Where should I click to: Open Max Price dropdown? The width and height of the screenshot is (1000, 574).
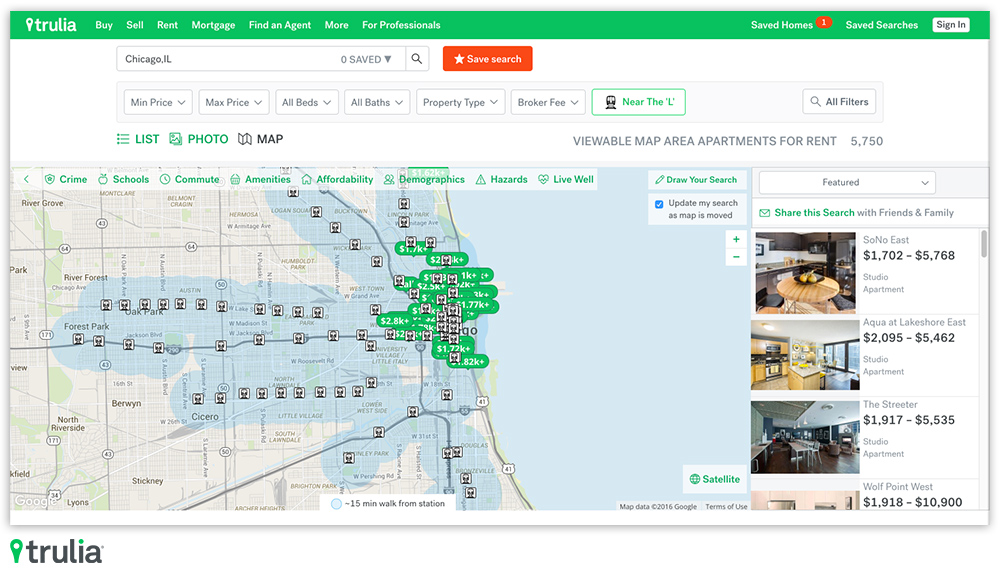coord(233,102)
